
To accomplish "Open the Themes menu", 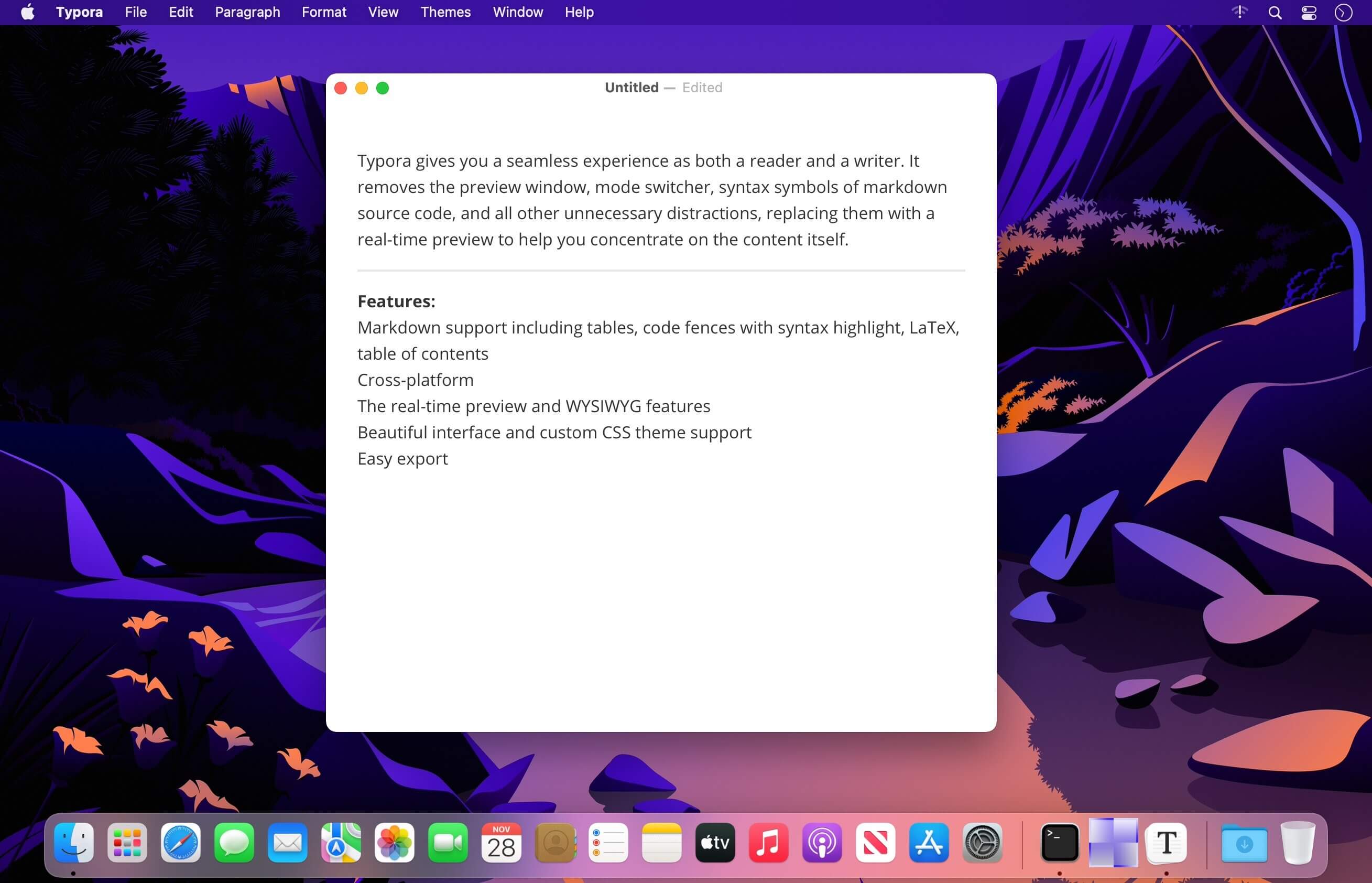I will click(x=445, y=12).
